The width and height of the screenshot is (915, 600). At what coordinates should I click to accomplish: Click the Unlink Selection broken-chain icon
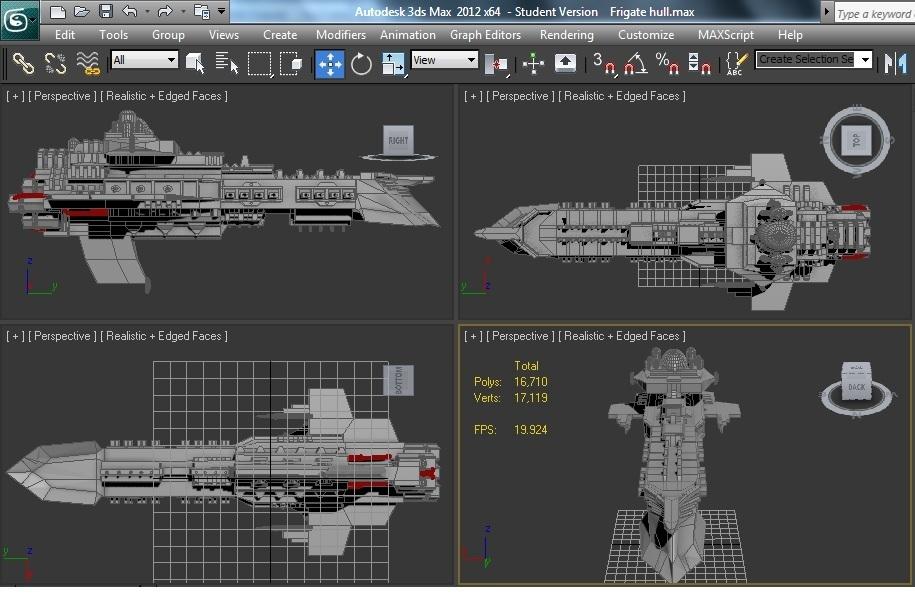pyautogui.click(x=55, y=63)
